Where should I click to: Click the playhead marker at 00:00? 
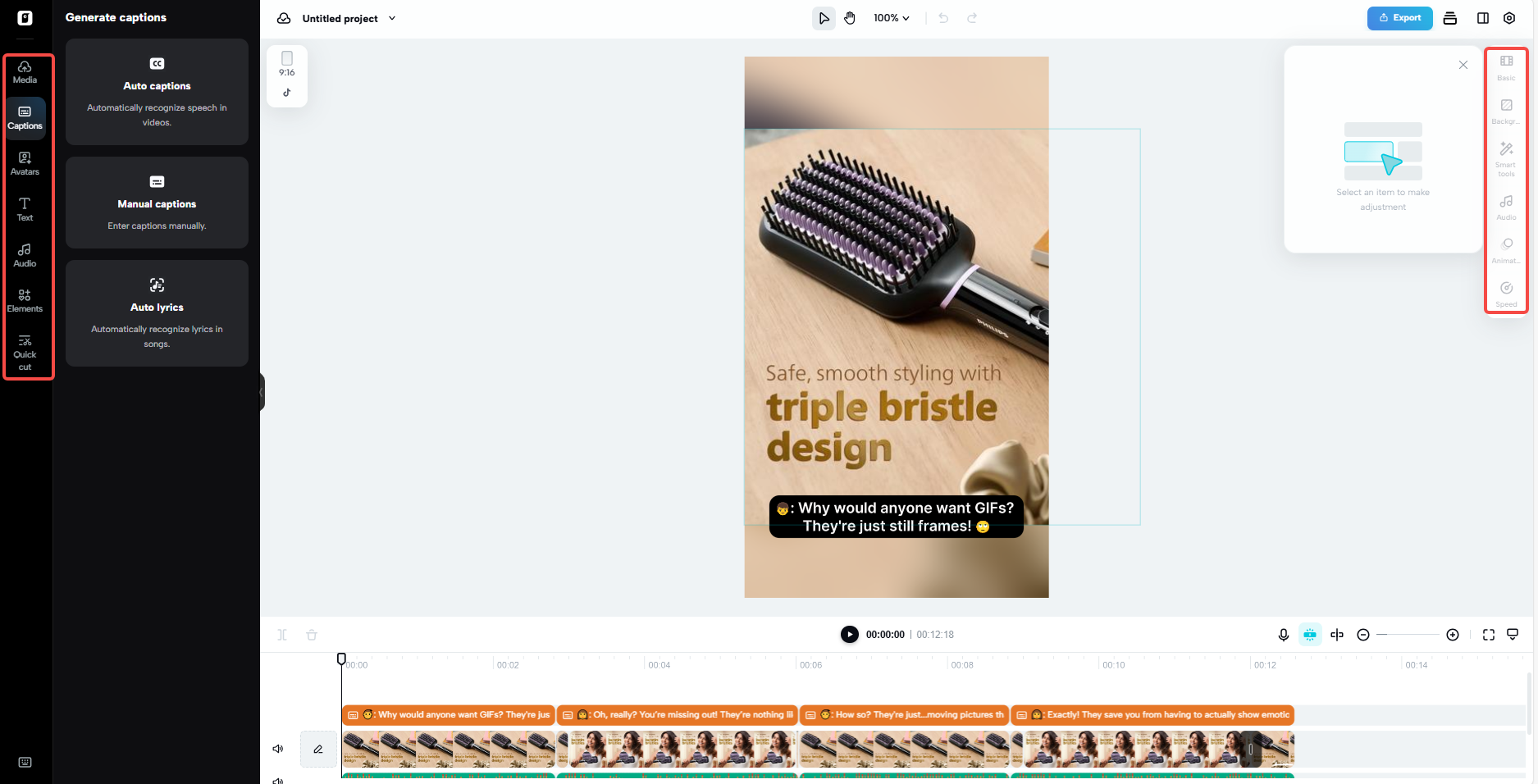pyautogui.click(x=342, y=659)
